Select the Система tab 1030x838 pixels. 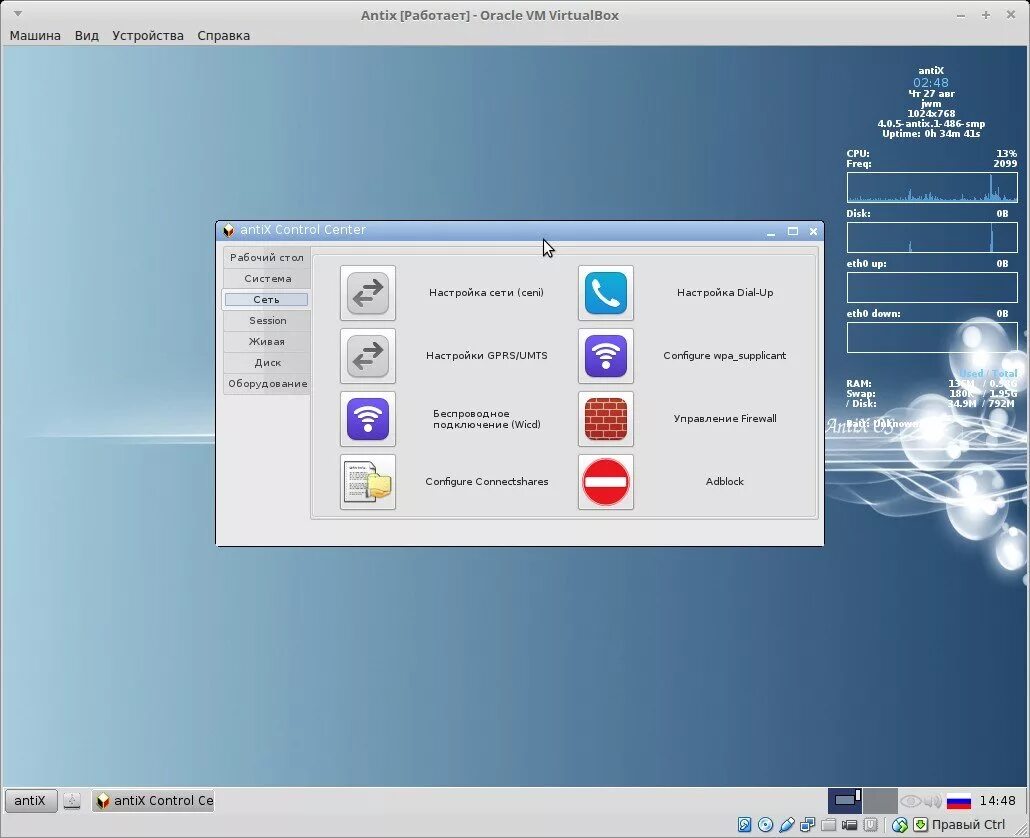point(267,278)
